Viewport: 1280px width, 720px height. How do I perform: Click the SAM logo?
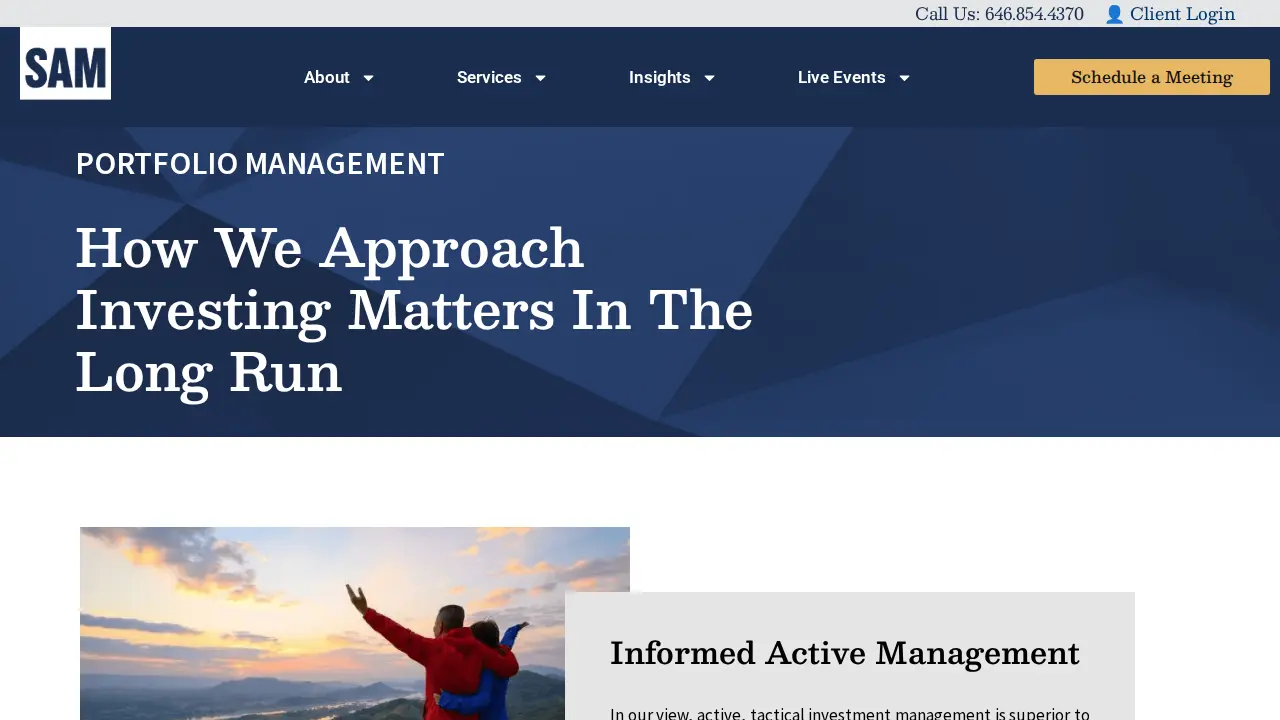coord(65,63)
